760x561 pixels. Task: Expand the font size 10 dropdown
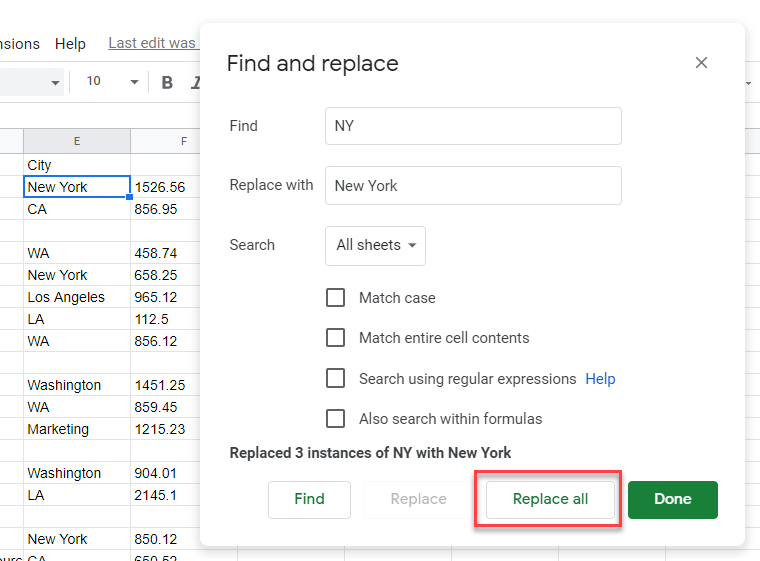pos(134,82)
